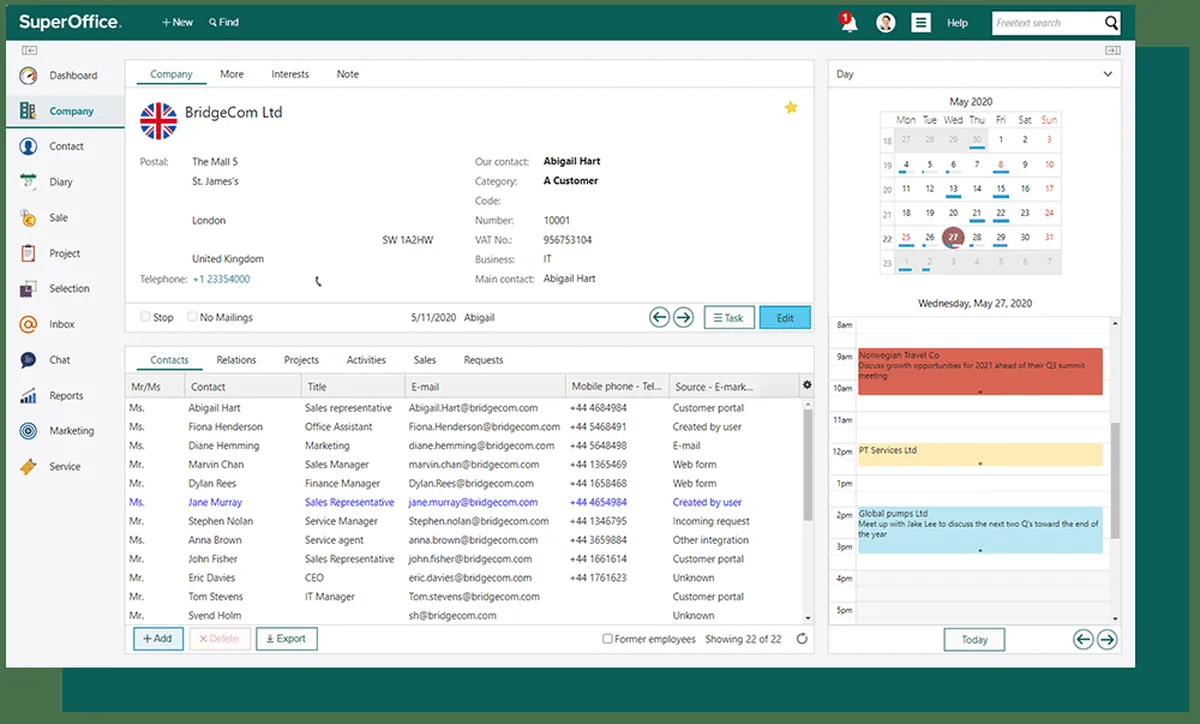Open the New menu in top bar
The width and height of the screenshot is (1200, 724).
point(177,22)
